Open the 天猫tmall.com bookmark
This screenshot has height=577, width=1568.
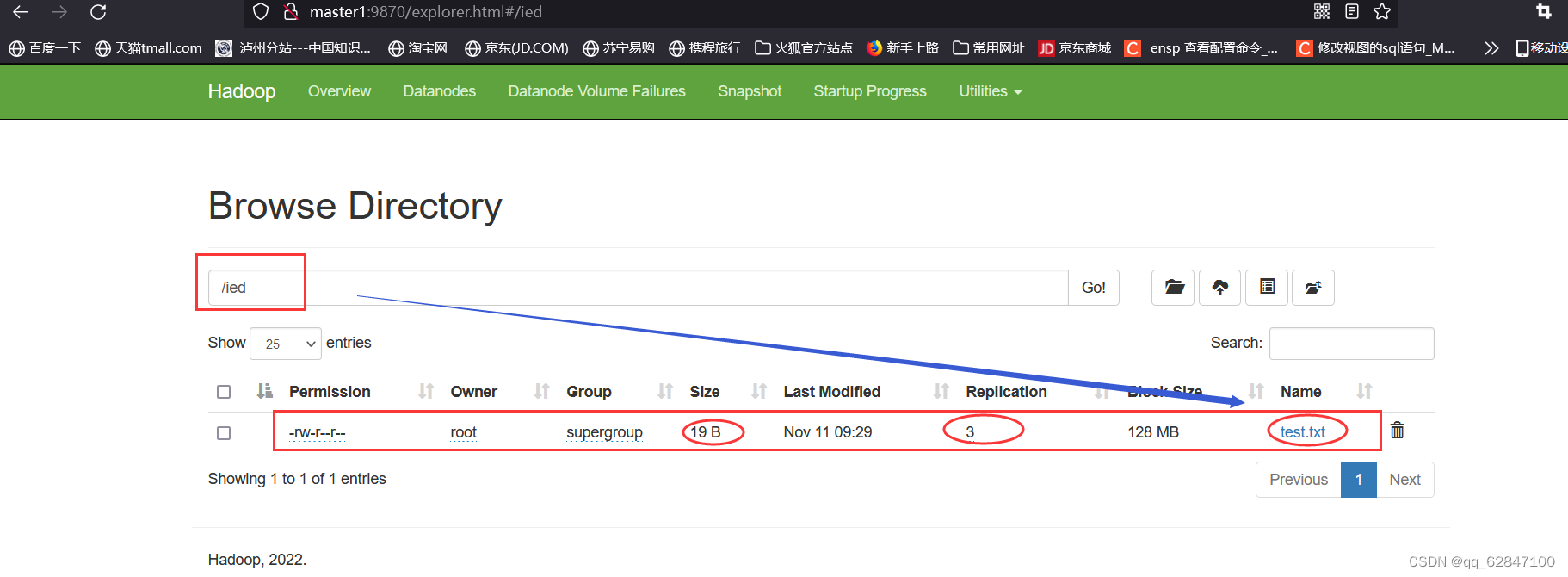[x=148, y=48]
